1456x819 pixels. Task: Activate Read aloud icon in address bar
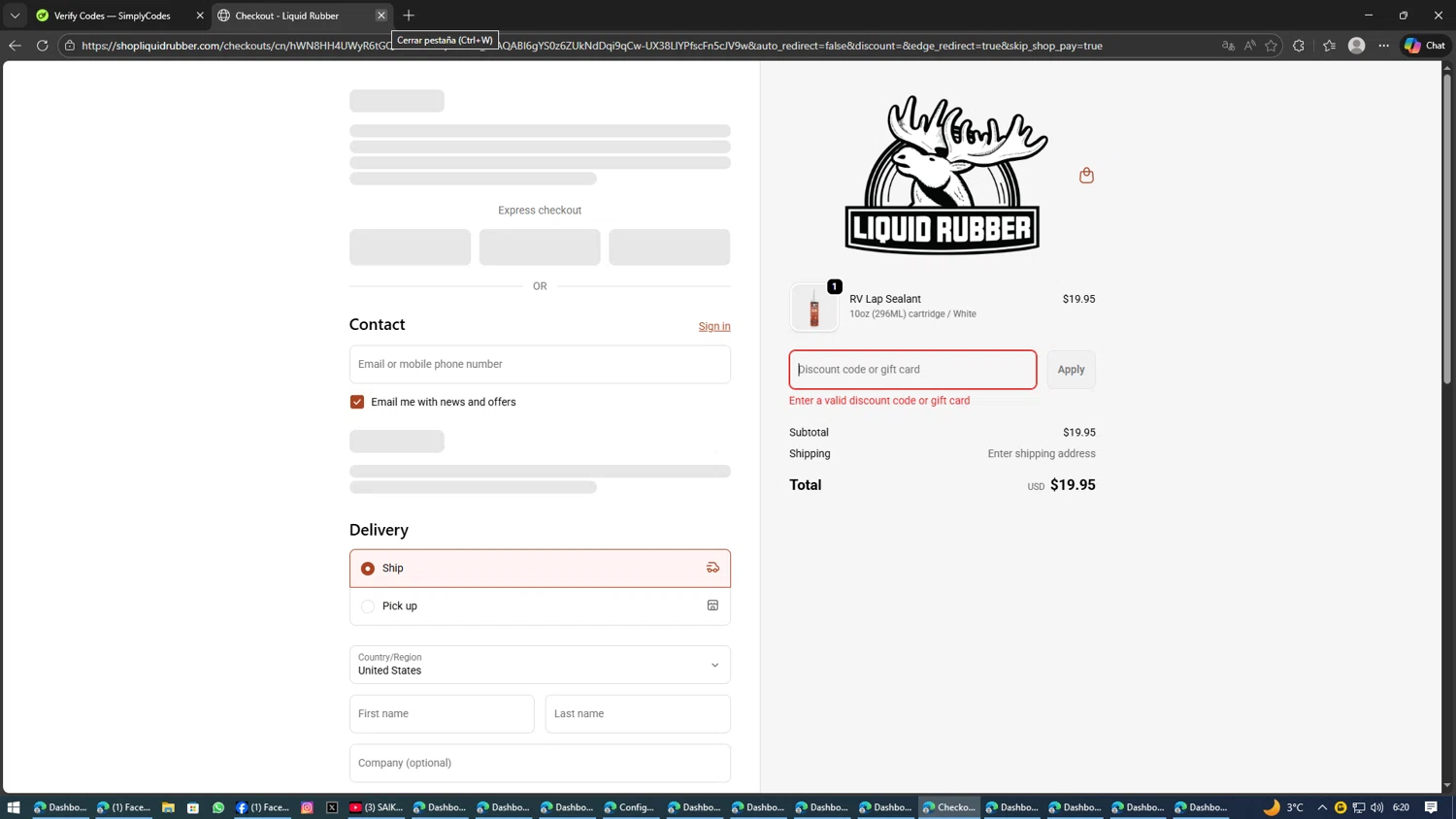coord(1249,46)
